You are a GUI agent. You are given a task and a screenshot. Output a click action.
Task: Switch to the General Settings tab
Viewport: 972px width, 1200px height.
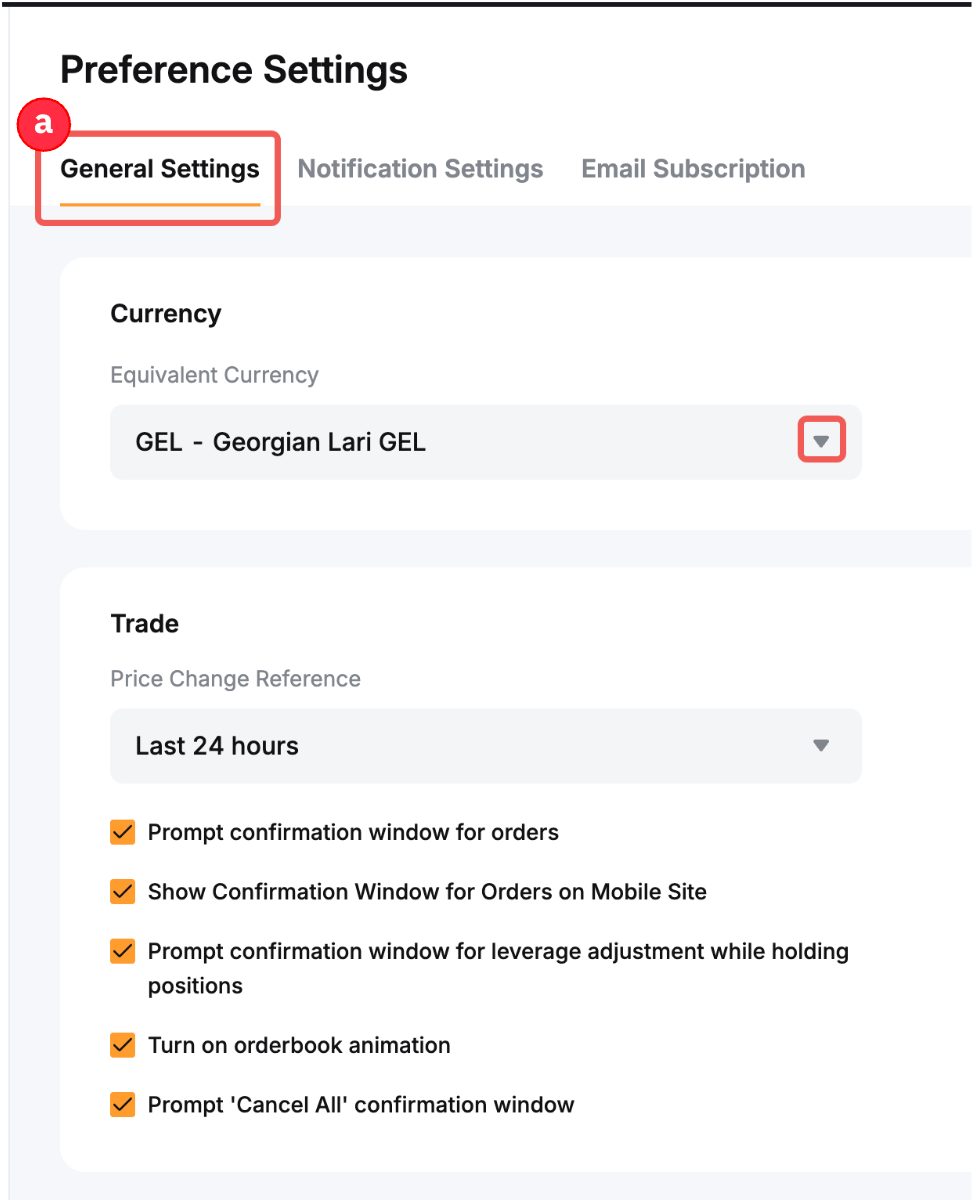click(160, 169)
